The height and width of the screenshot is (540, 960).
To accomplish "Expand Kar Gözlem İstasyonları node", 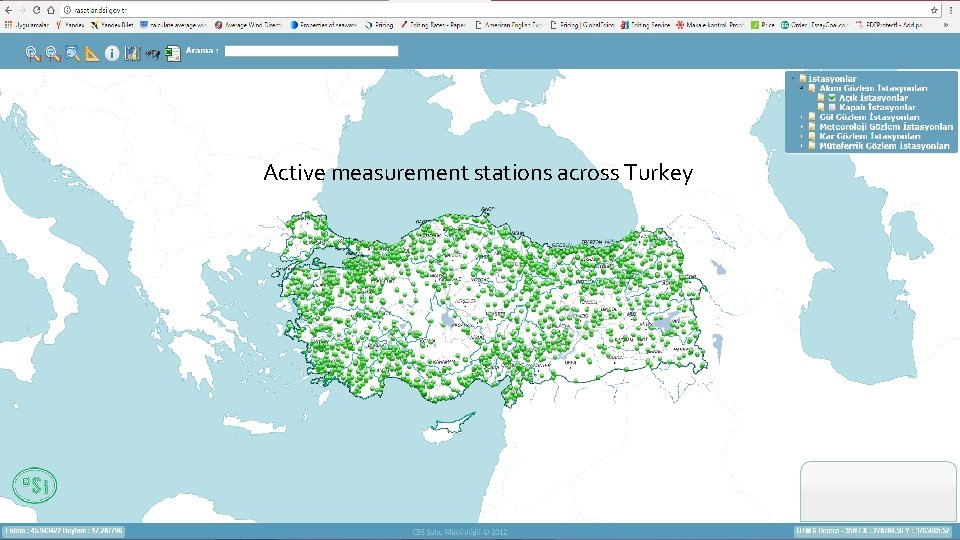I will (801, 136).
